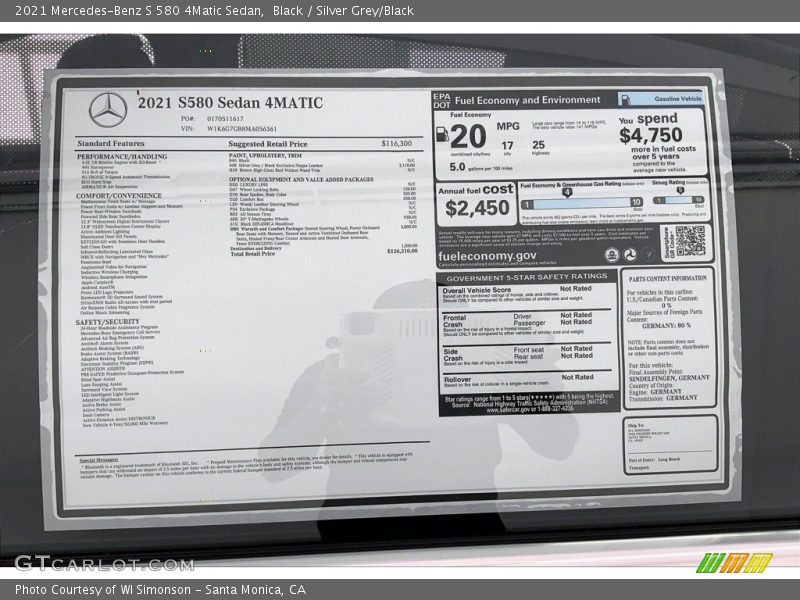800x600 pixels.
Task: Click the greenhouse gas rating marker 4
Action: click(568, 191)
